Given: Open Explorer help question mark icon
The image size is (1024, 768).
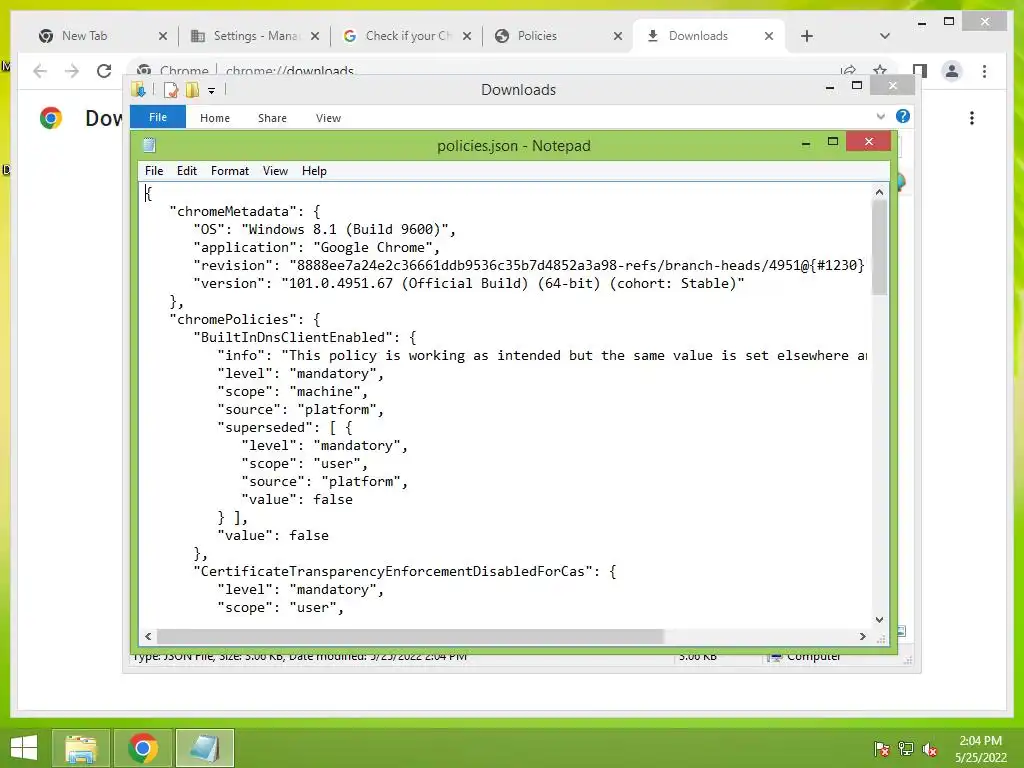Looking at the screenshot, I should pos(903,116).
